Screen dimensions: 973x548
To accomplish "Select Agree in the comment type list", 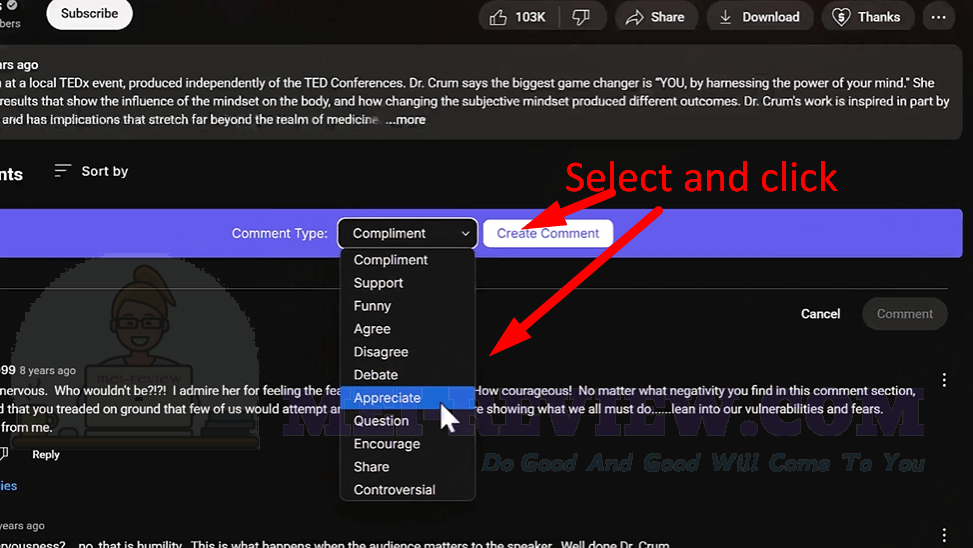I will tap(408, 329).
